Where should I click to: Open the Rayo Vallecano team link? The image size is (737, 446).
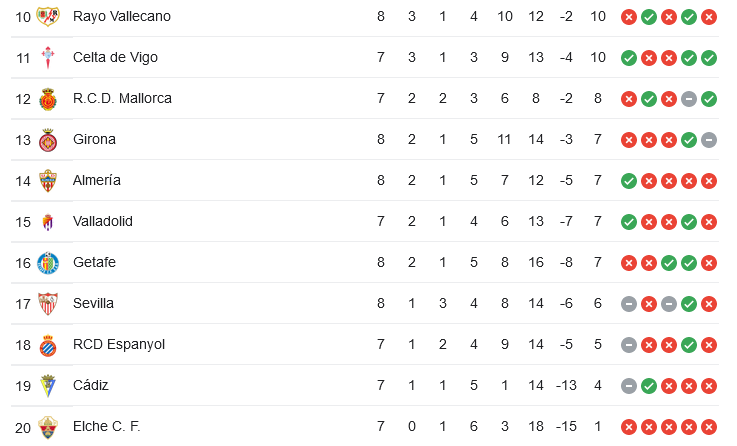click(122, 16)
